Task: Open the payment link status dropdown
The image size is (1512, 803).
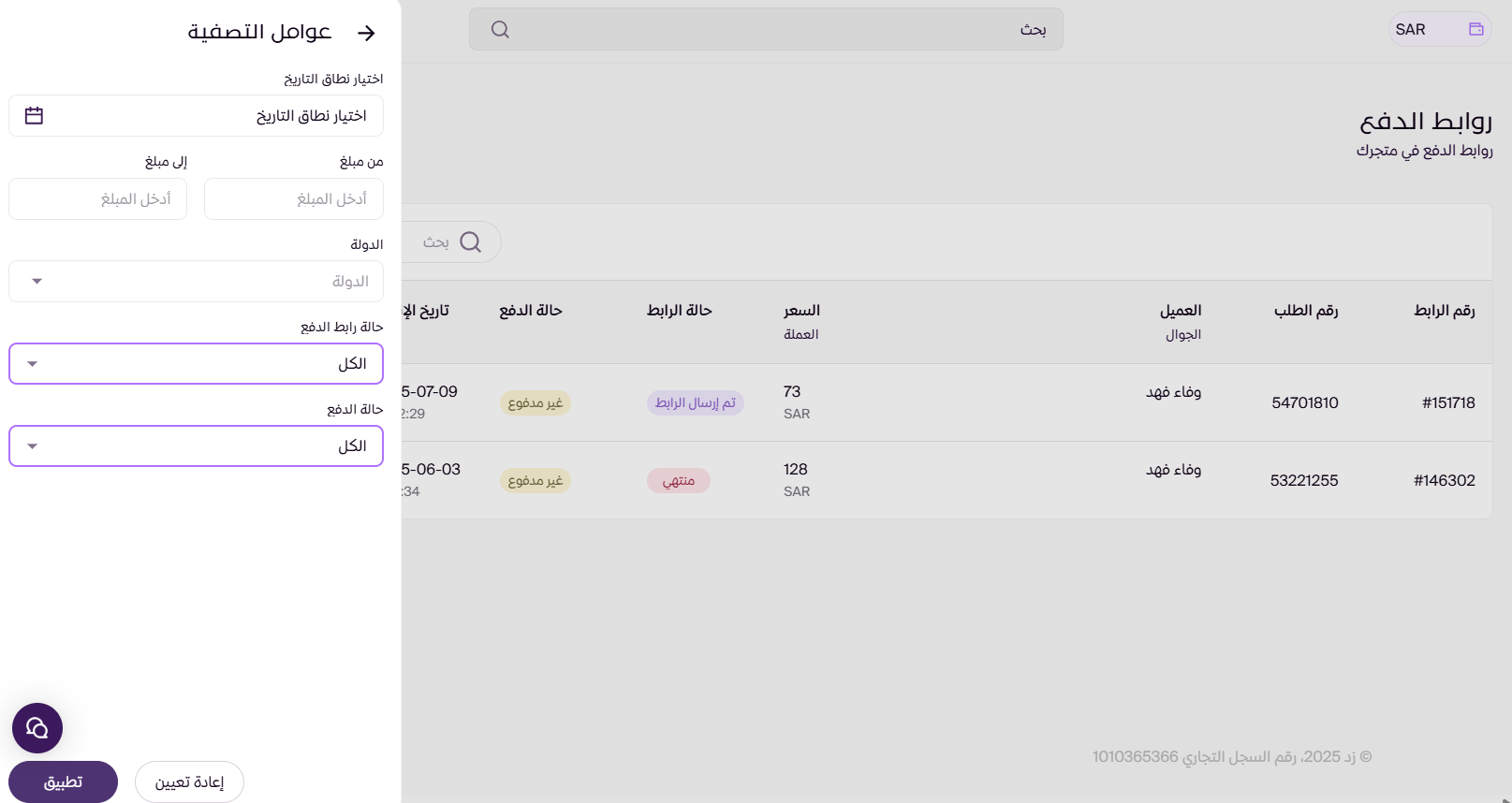Action: click(196, 364)
